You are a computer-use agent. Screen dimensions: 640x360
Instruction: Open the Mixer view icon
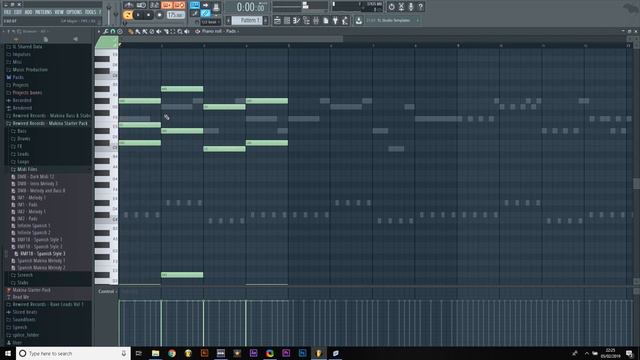pos(316,20)
